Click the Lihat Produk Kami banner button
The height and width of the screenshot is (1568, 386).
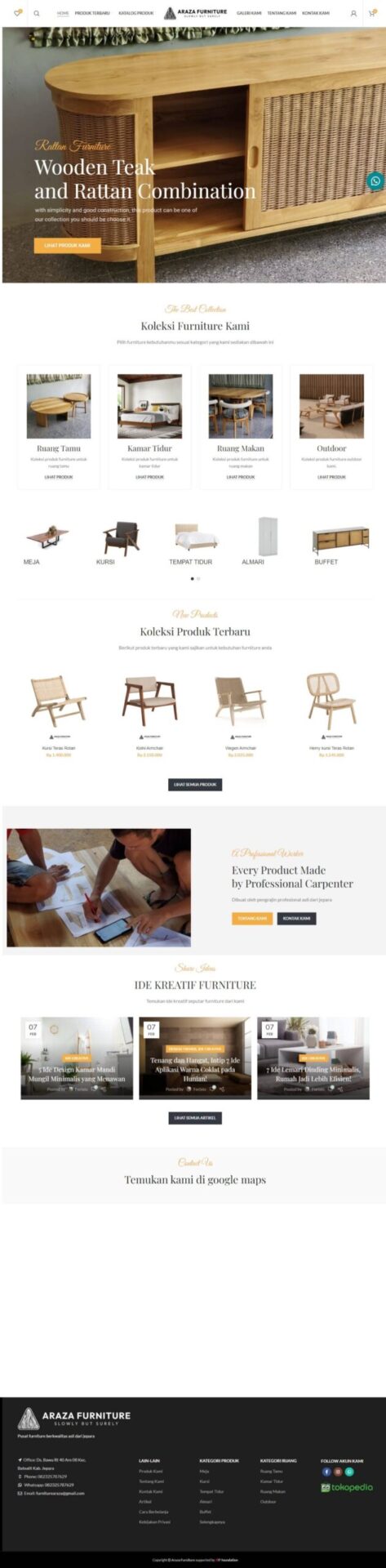tap(68, 245)
